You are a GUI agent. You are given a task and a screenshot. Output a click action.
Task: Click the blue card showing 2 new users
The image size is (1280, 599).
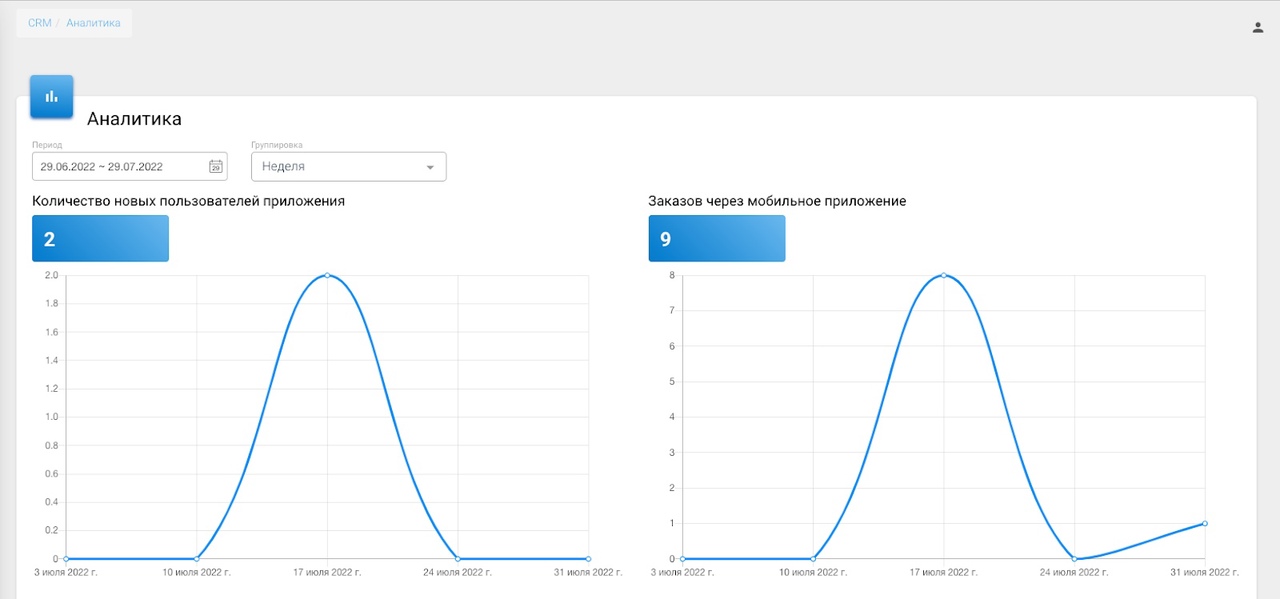[100, 239]
